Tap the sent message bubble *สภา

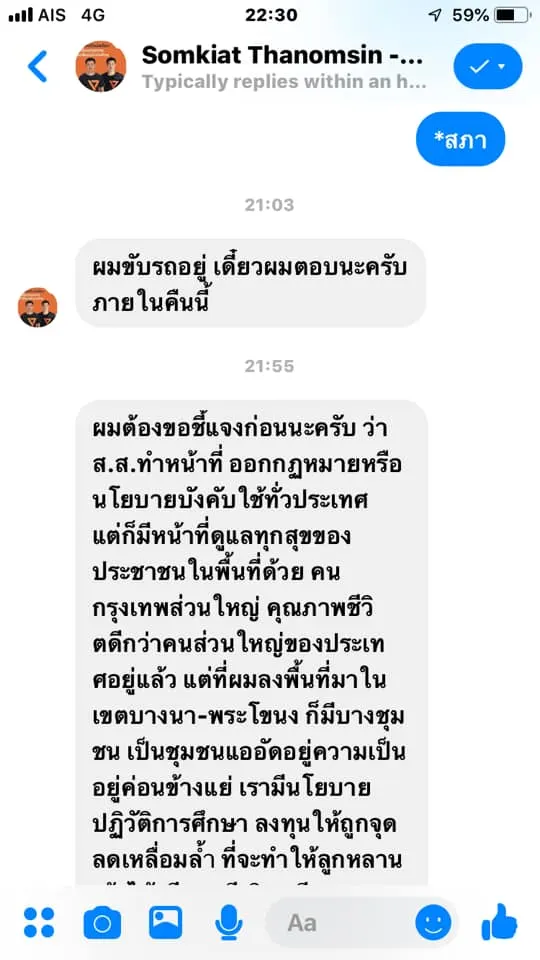coord(460,139)
